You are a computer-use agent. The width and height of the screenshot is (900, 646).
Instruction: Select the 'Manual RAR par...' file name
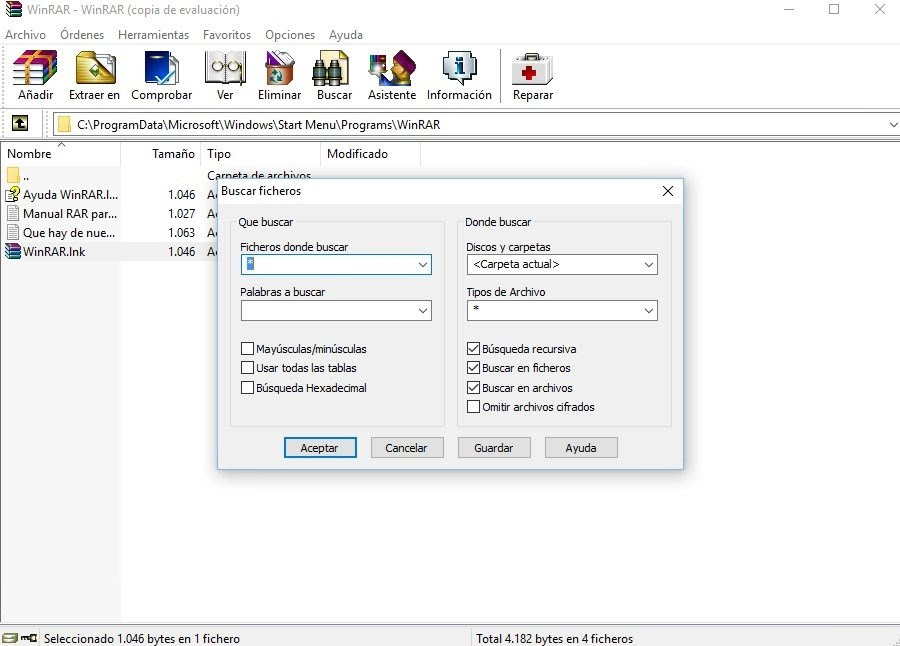[x=70, y=214]
